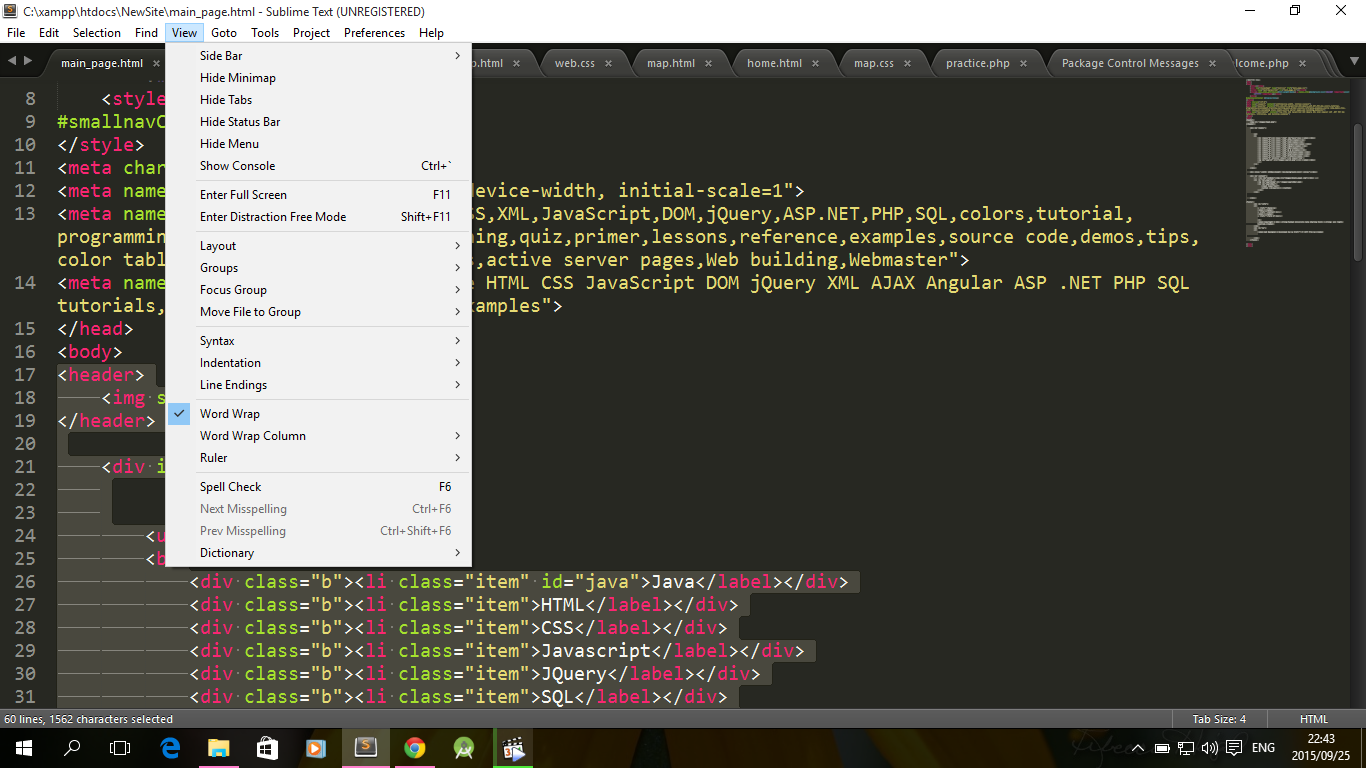Open Action Center notifications icon
The image size is (1366, 768).
(1234, 748)
